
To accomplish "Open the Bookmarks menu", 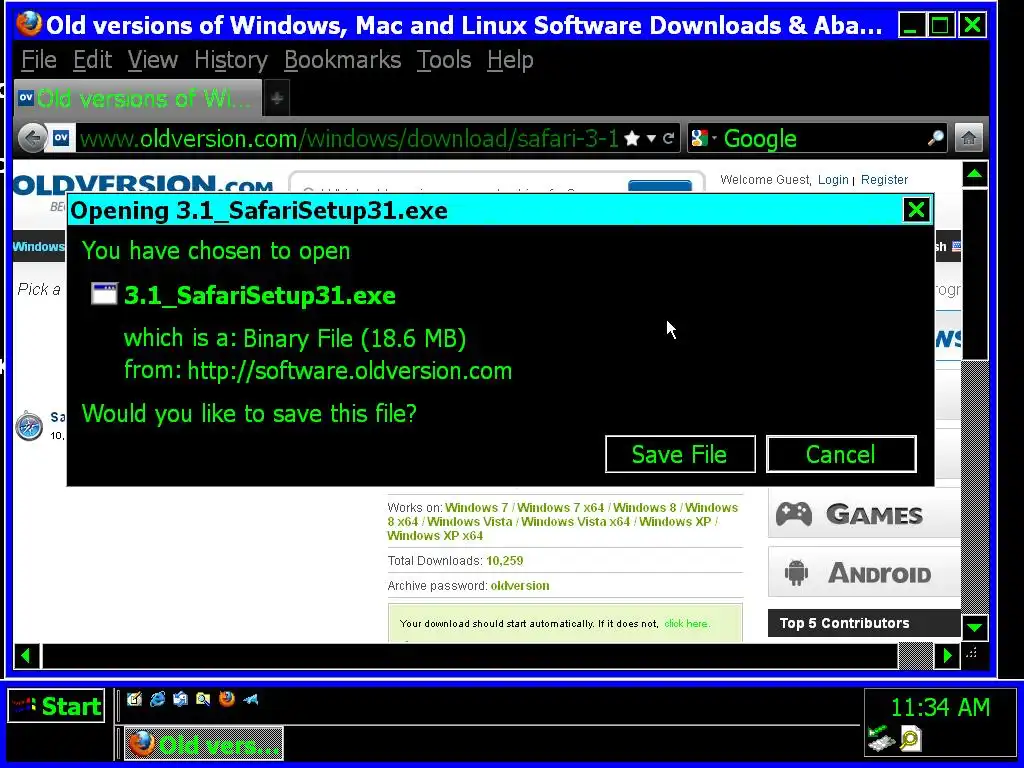I will point(343,60).
